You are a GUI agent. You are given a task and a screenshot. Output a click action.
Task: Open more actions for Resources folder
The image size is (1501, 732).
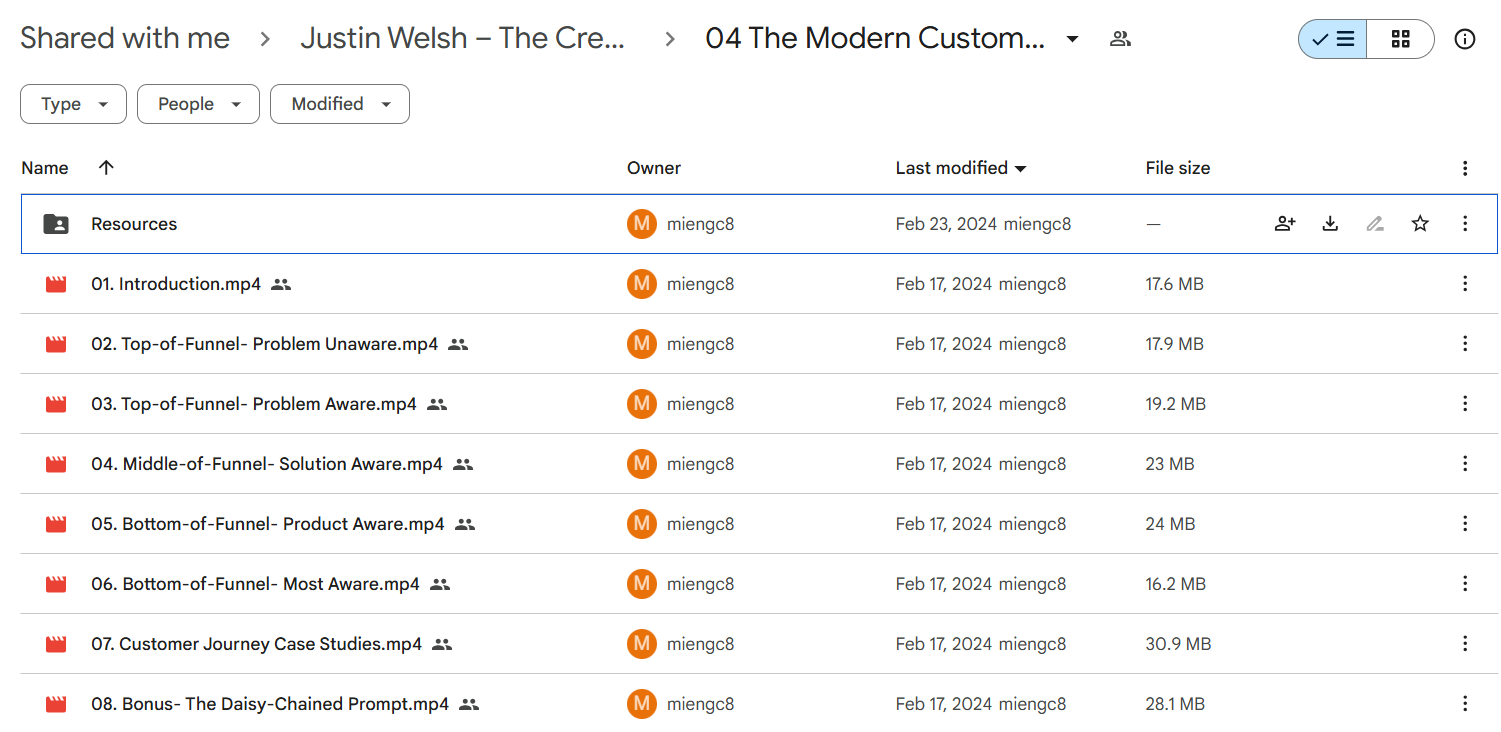1465,224
